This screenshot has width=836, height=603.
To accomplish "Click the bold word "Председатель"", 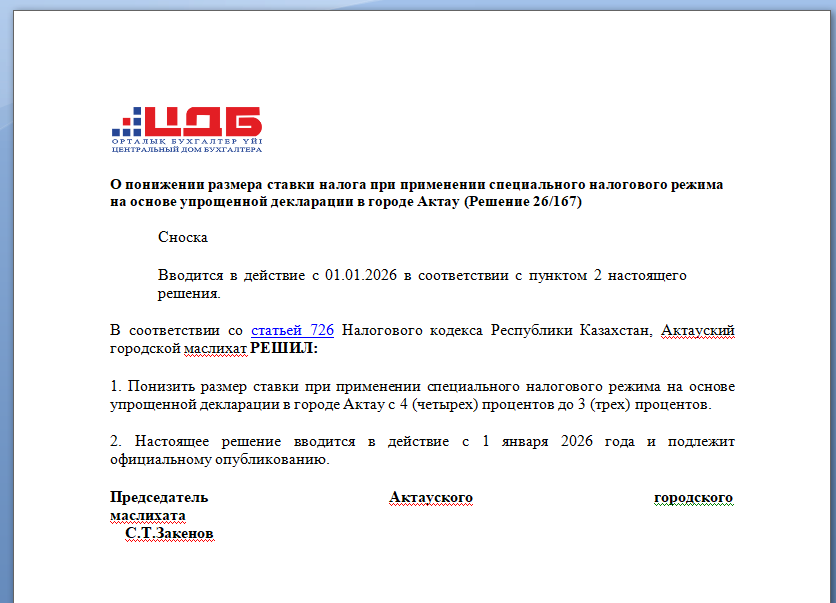I will tap(159, 497).
